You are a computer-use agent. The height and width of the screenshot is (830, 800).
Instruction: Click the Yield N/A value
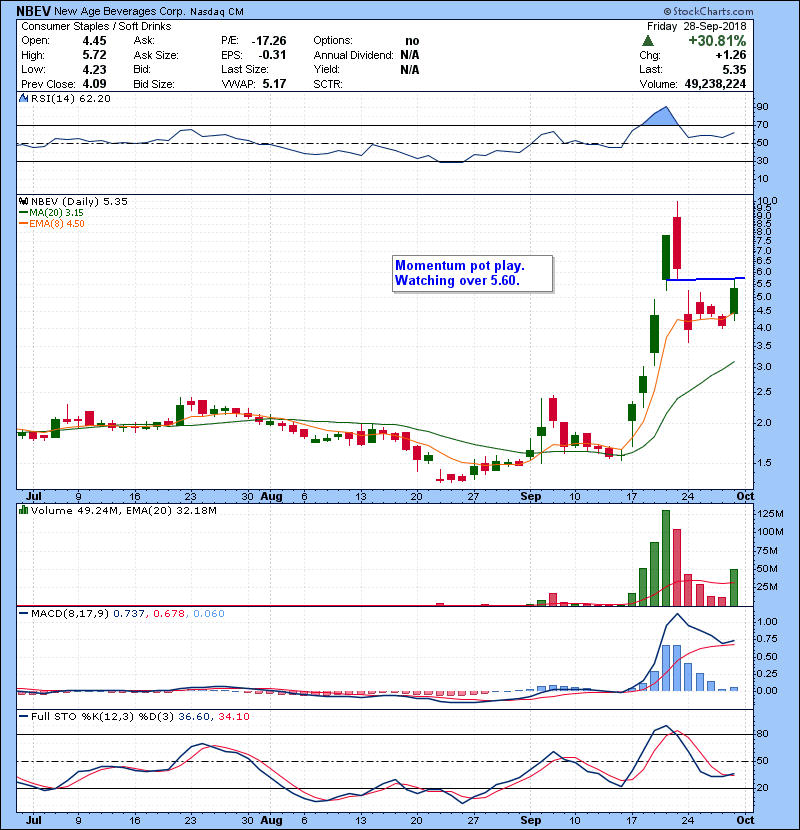[x=410, y=70]
